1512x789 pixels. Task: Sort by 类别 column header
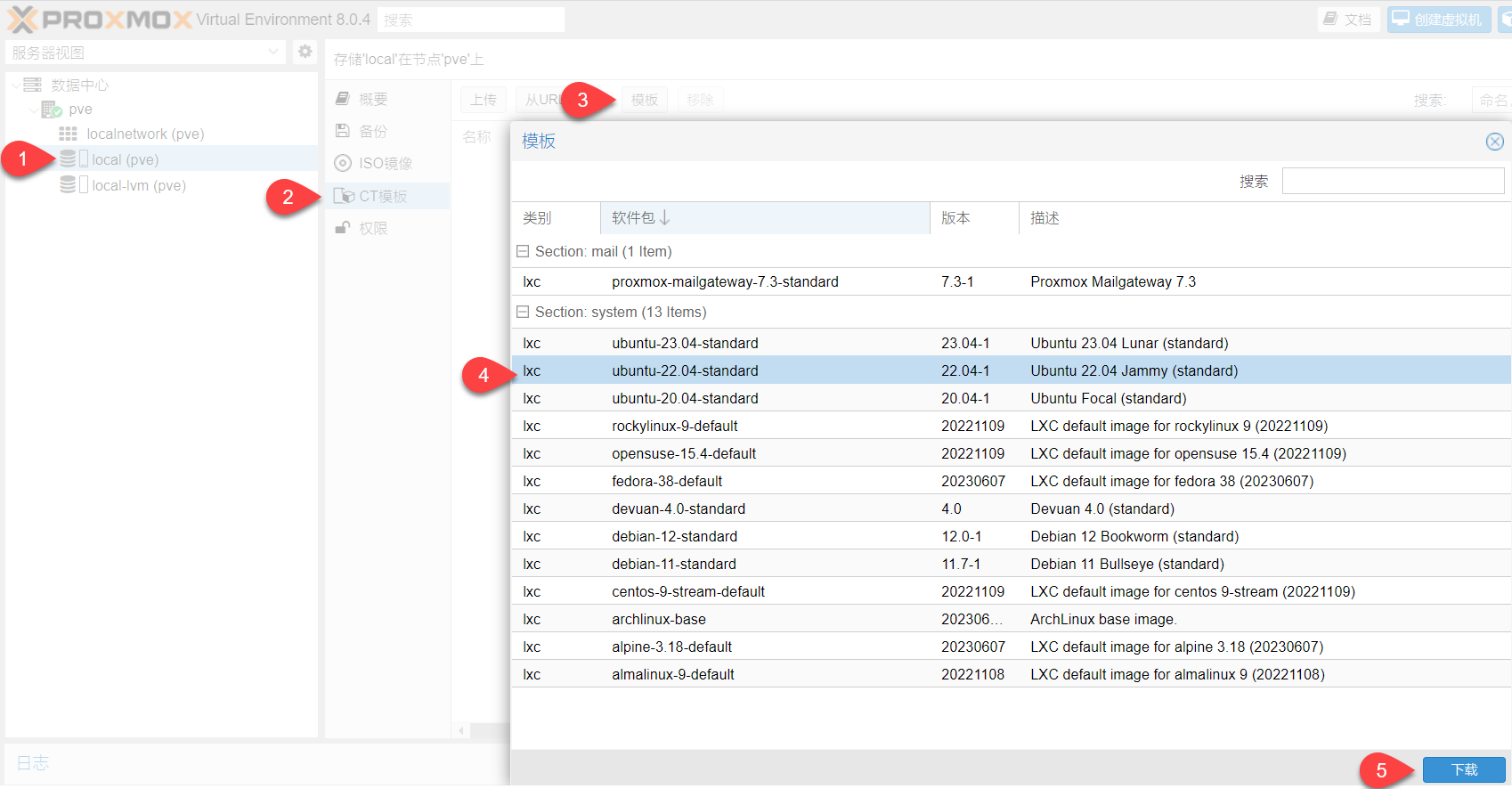[x=556, y=218]
